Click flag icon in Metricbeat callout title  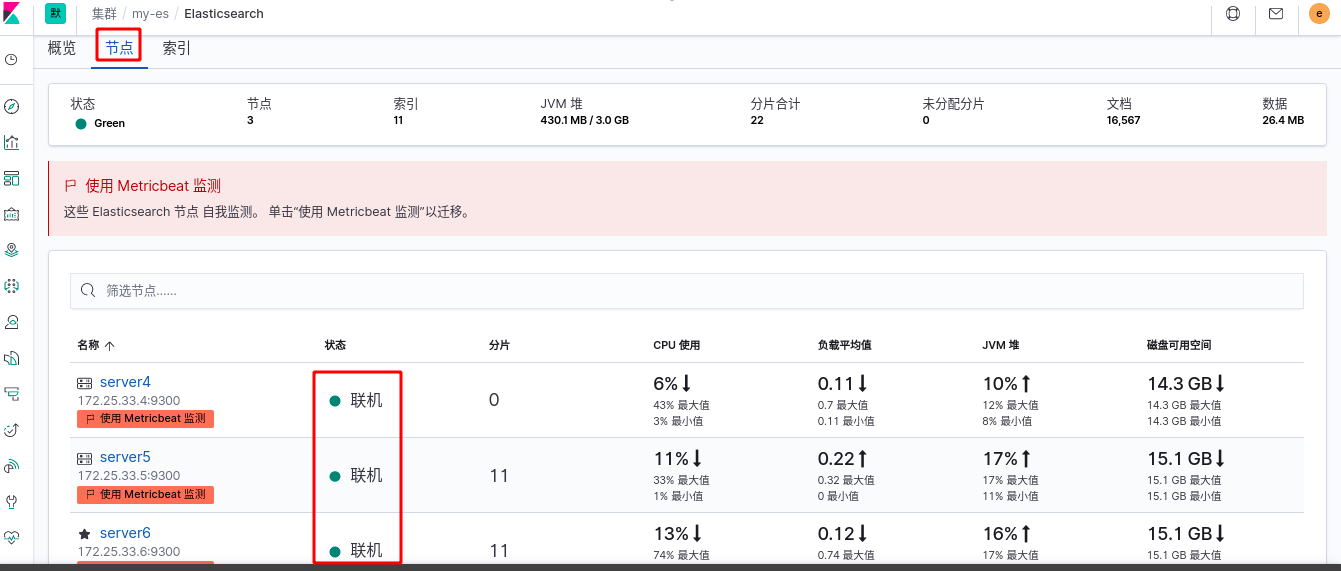(70, 186)
